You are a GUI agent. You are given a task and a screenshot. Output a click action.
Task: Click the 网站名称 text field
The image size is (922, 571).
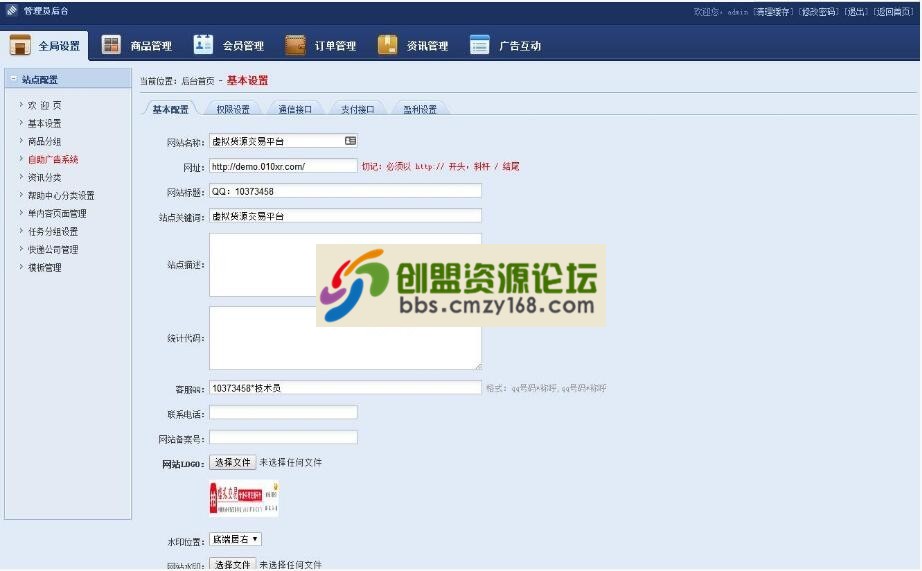283,141
